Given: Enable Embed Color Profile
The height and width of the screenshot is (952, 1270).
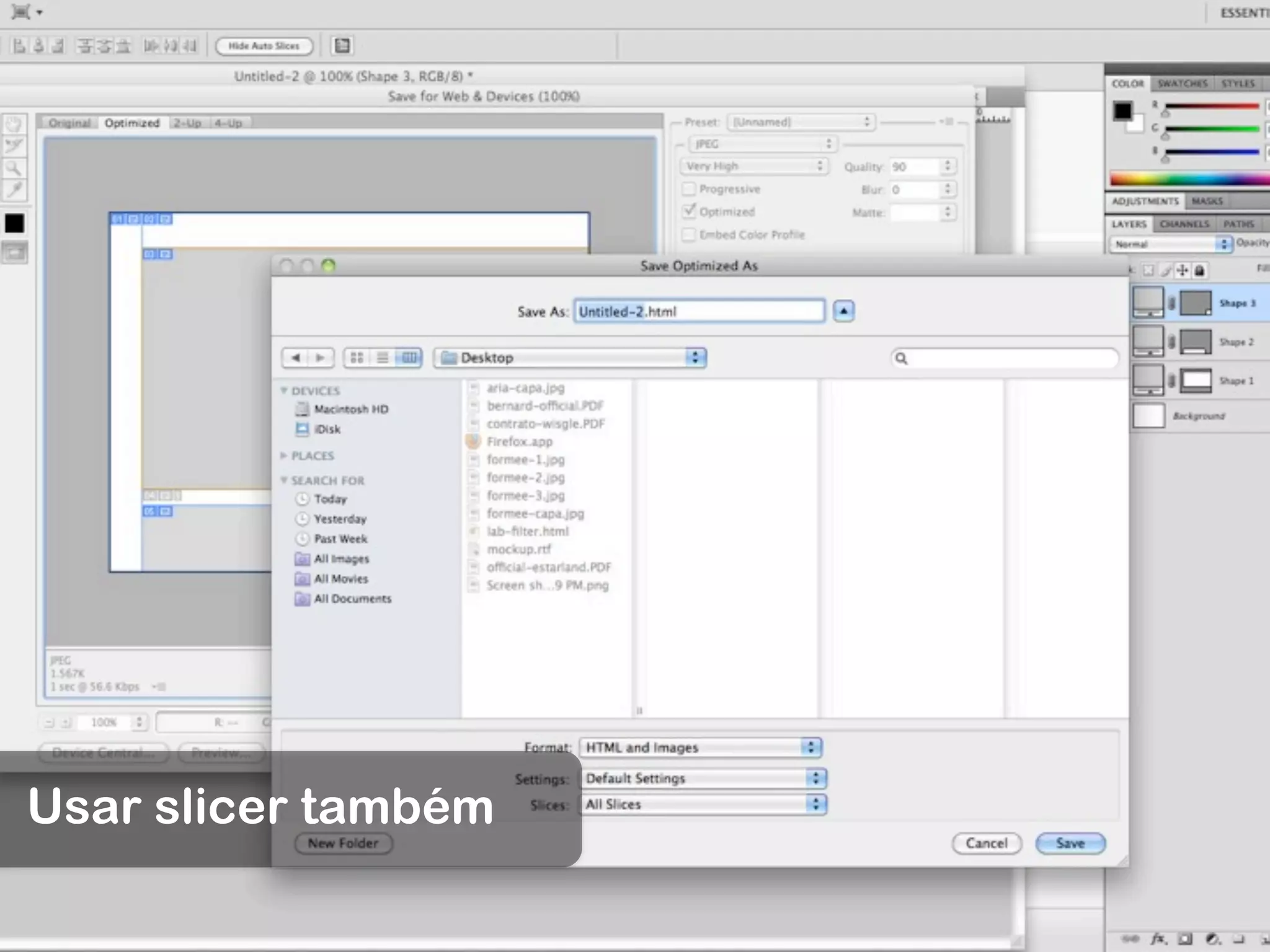Looking at the screenshot, I should pos(688,235).
